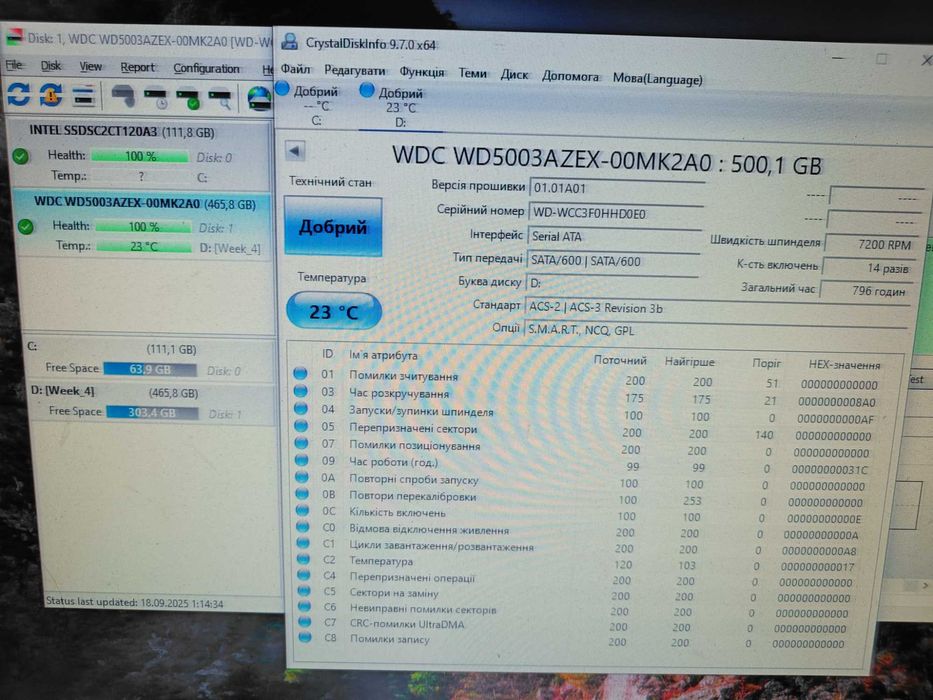Image resolution: width=933 pixels, height=700 pixels.
Task: Open the Редагувати menu
Action: pyautogui.click(x=355, y=70)
